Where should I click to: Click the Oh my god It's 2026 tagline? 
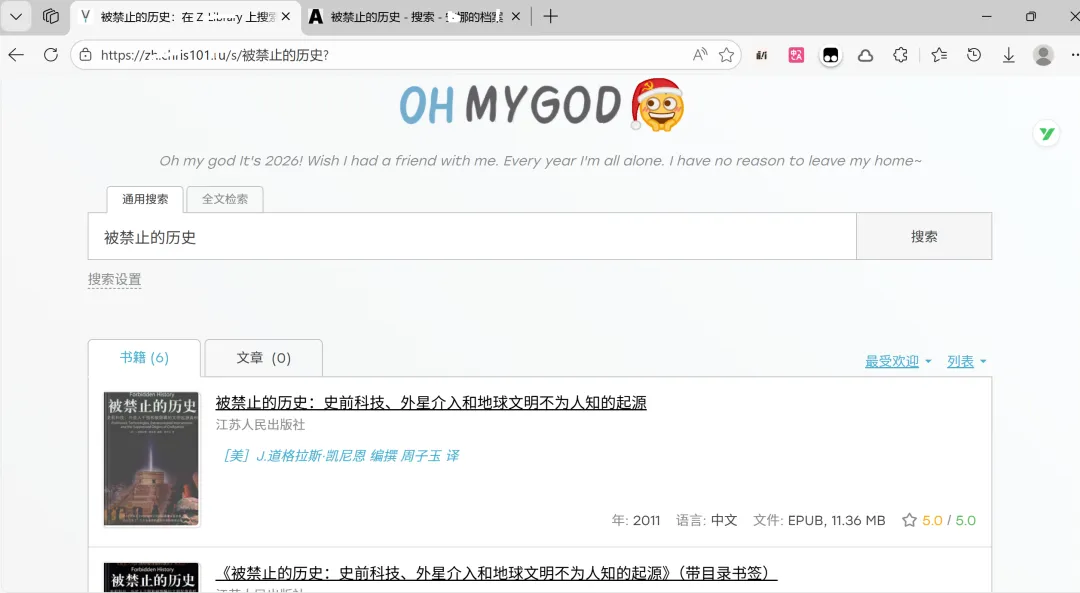[x=541, y=160]
